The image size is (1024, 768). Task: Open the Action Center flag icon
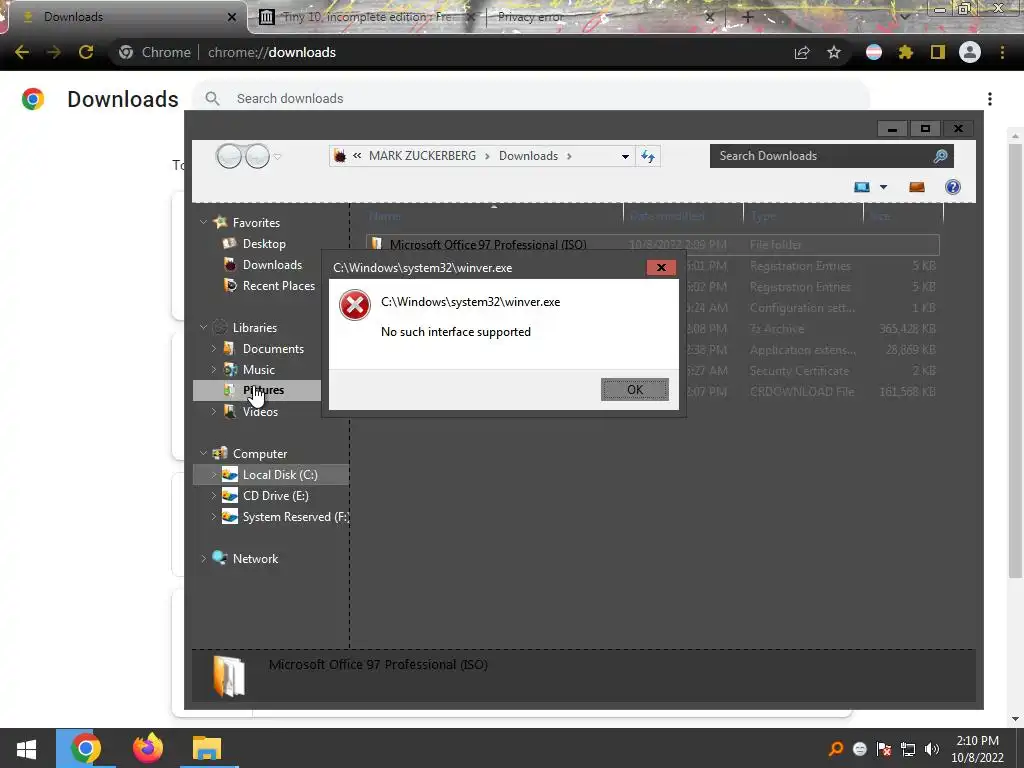click(884, 749)
